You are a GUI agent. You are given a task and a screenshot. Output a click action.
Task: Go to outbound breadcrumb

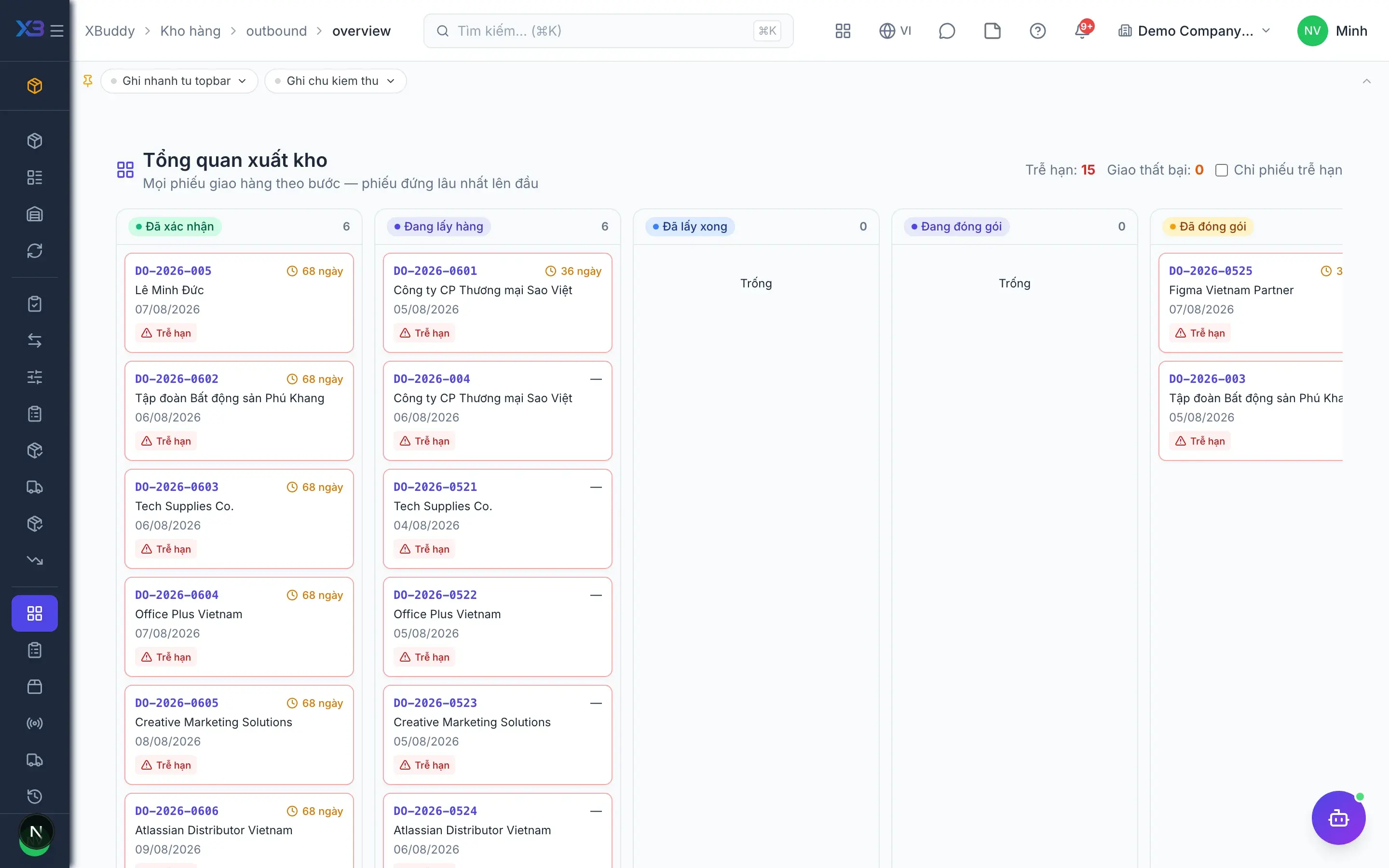pyautogui.click(x=277, y=31)
